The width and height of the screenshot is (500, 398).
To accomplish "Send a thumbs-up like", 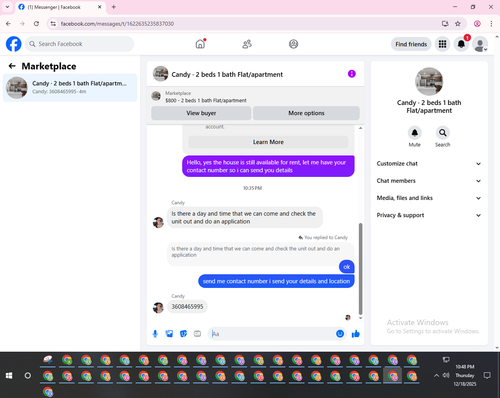I will [x=356, y=334].
